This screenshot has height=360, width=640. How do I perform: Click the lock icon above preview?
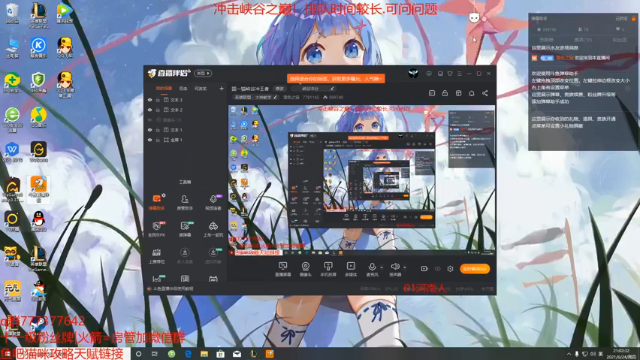click(445, 93)
